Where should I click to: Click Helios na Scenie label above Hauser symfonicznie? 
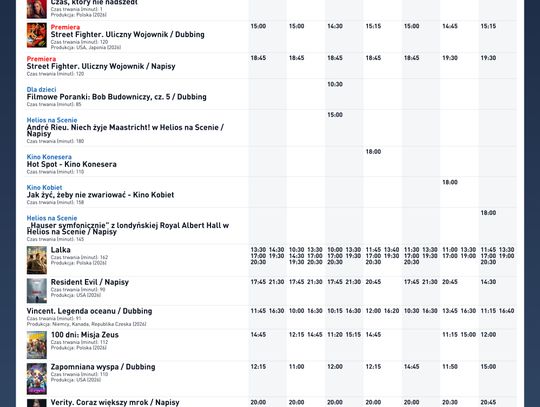coord(52,218)
